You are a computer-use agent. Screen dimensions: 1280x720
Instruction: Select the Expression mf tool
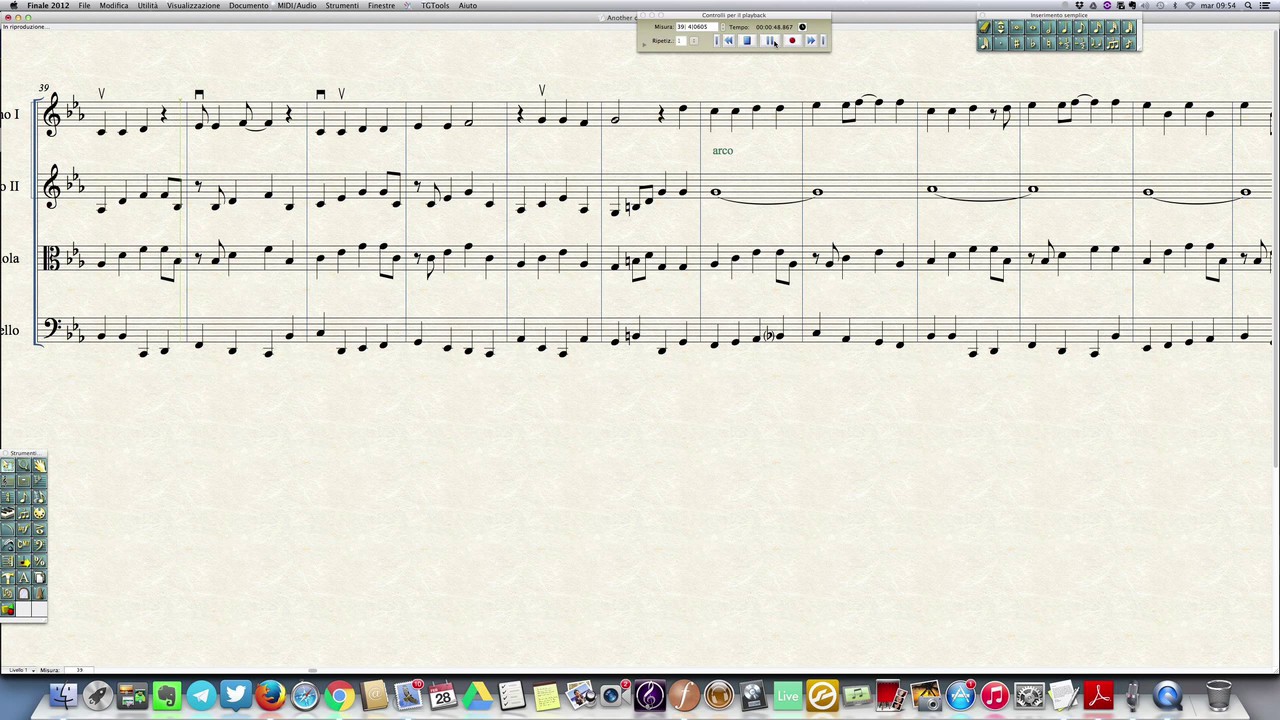coord(24,529)
